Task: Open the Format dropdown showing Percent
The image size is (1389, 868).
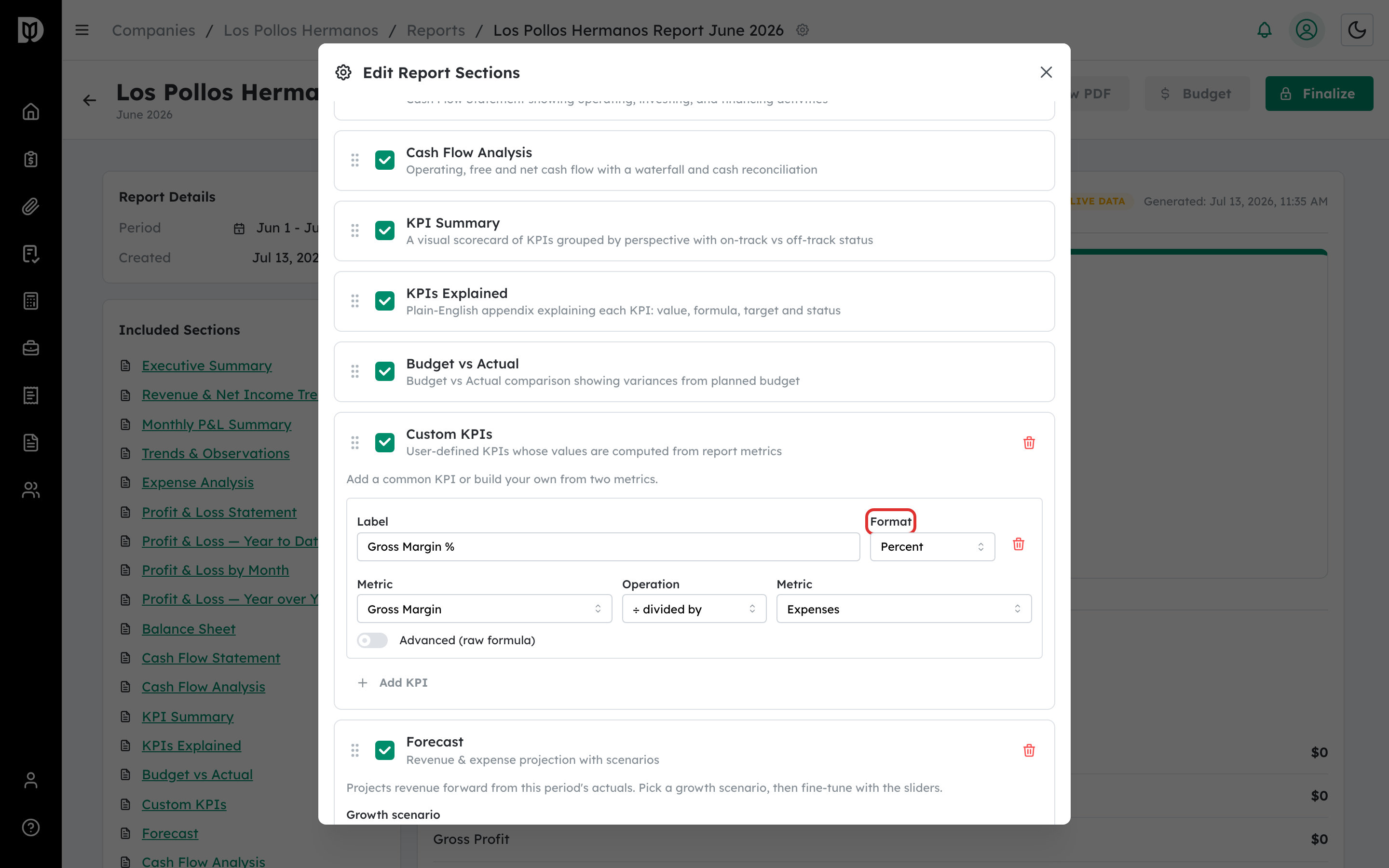Action: click(x=932, y=546)
